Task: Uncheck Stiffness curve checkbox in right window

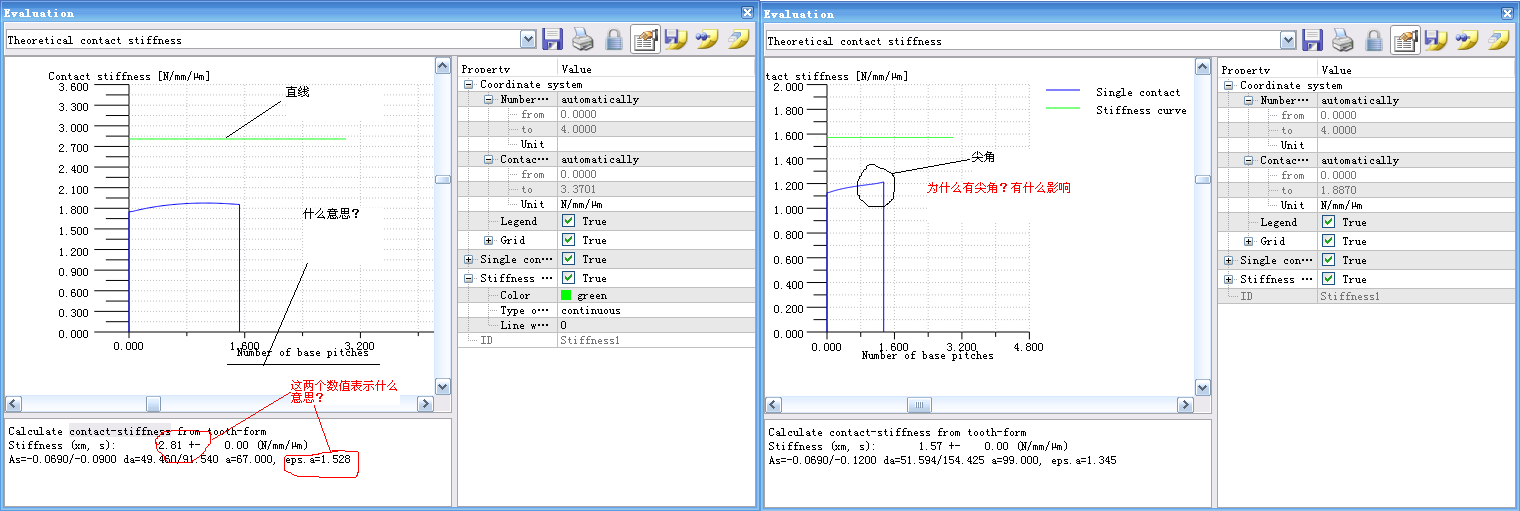Action: [x=1328, y=279]
